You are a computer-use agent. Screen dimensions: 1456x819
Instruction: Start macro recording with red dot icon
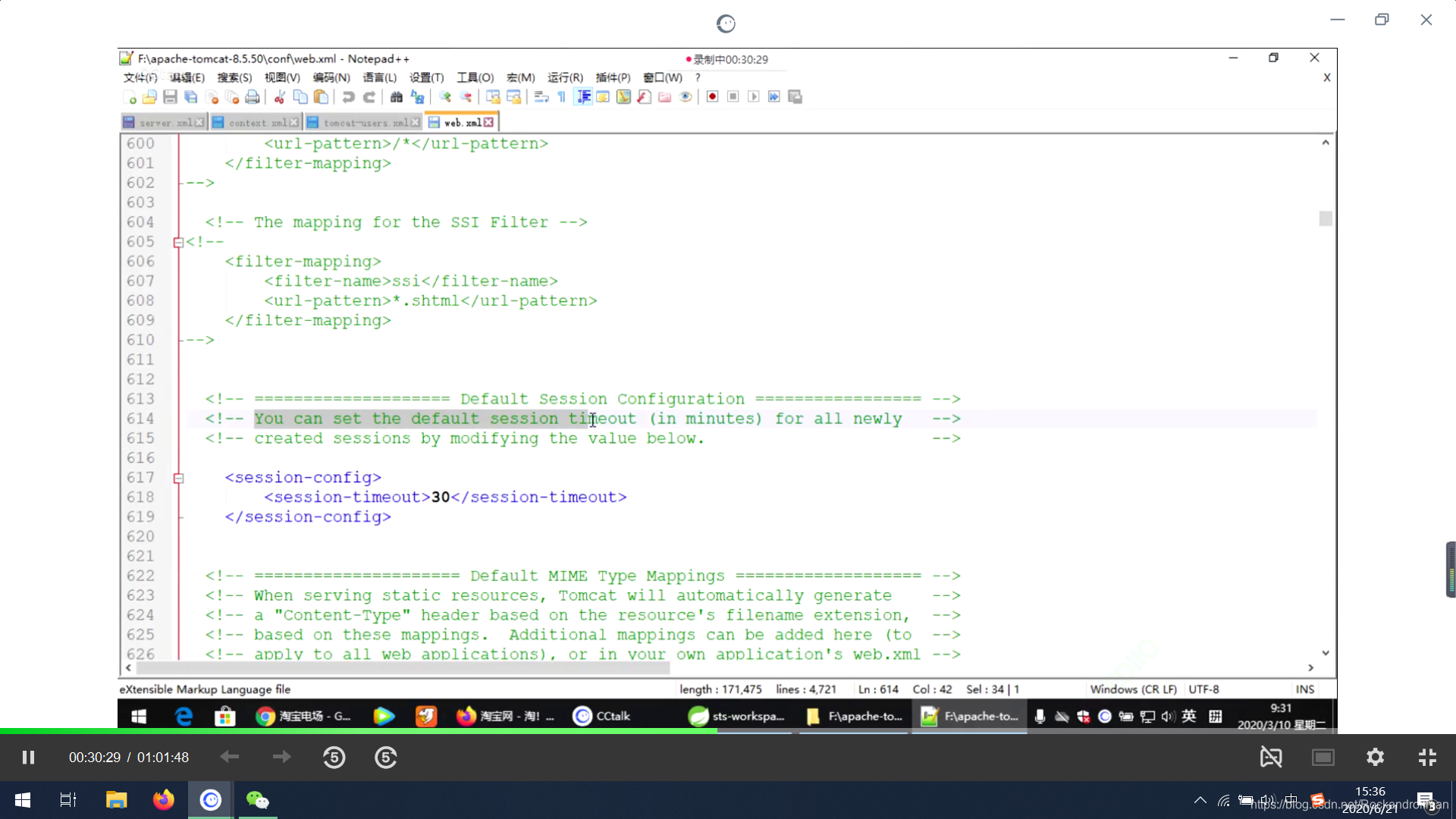click(x=712, y=97)
